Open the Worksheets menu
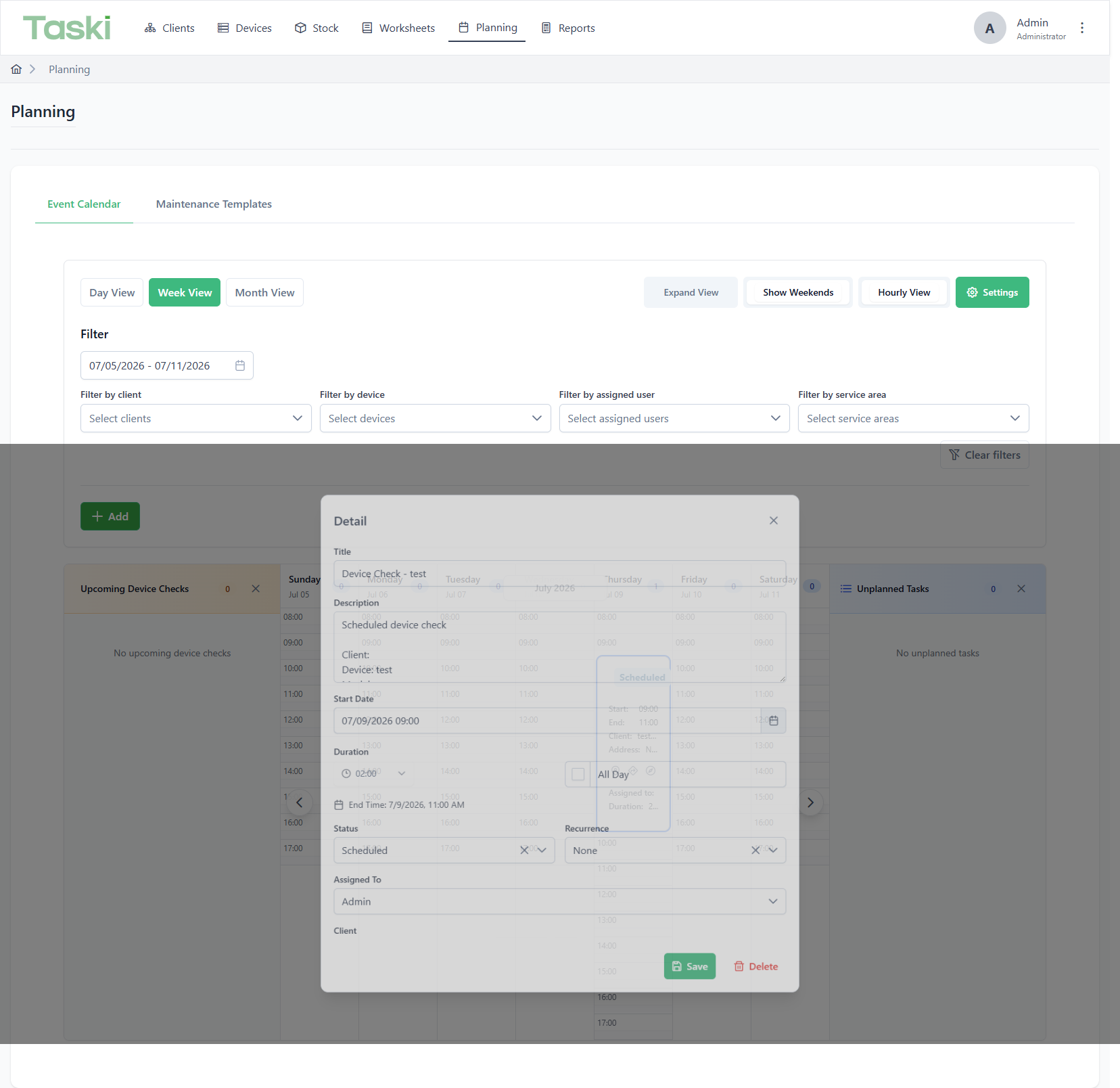The width and height of the screenshot is (1120, 1088). tap(398, 28)
